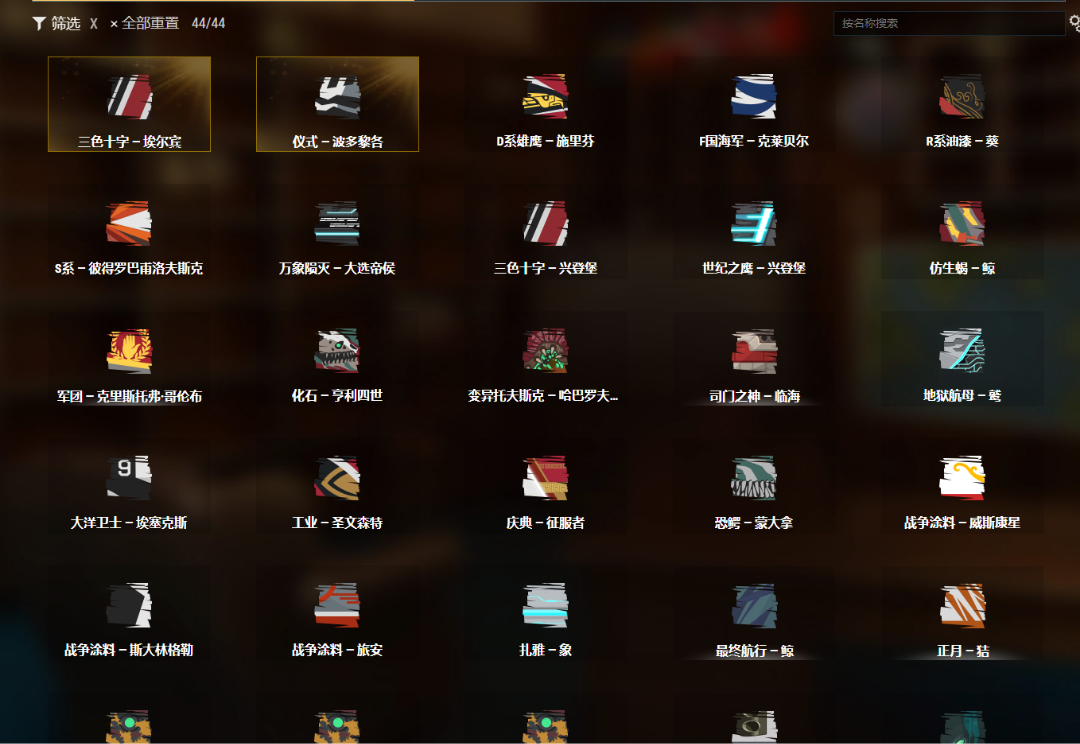Pick the 最终航行 – 鲸 camouflage

pos(754,614)
